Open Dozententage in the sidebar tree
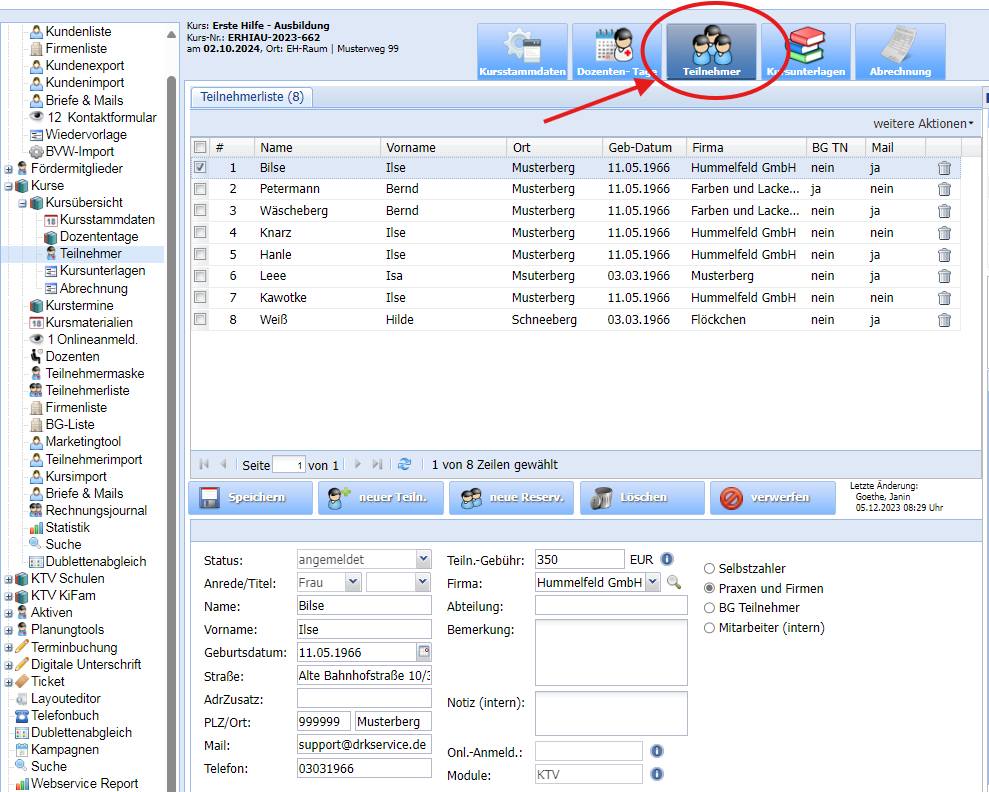Image resolution: width=989 pixels, height=792 pixels. point(99,237)
